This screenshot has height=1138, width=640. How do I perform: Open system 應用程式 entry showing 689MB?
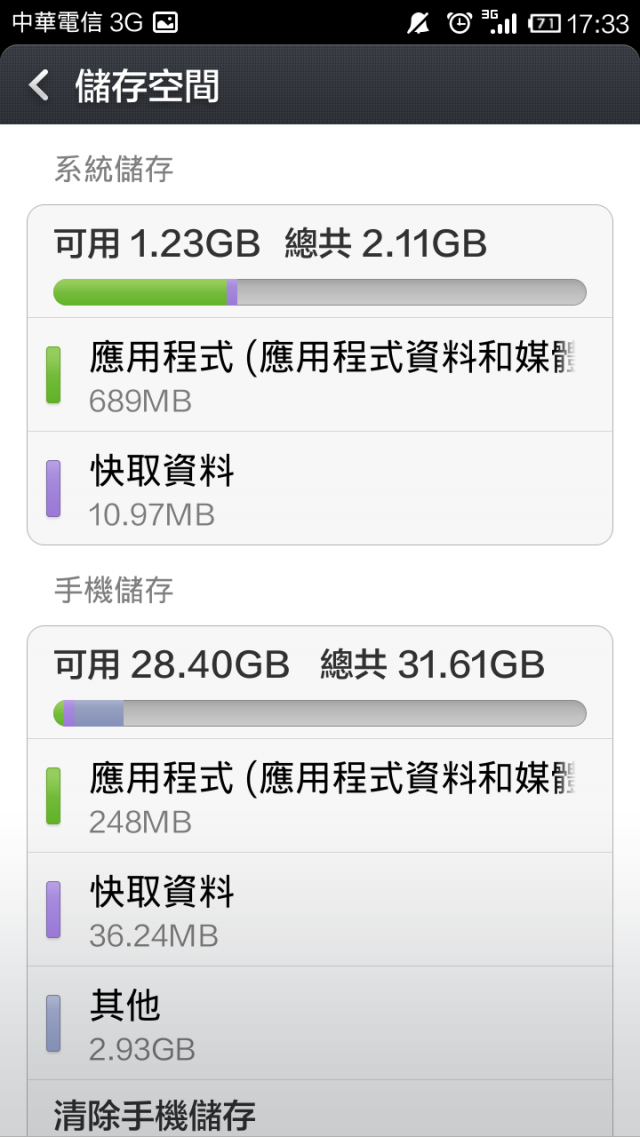[320, 375]
